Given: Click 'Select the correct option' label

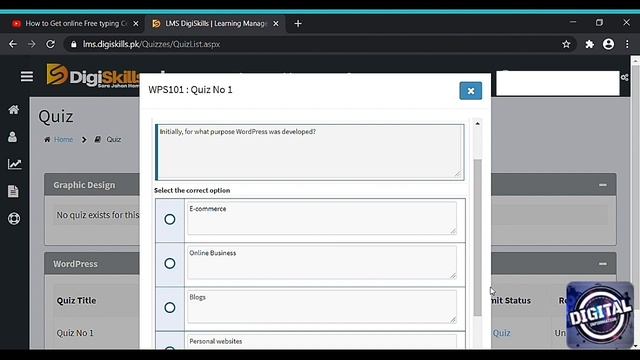Looking at the screenshot, I should point(192,190).
